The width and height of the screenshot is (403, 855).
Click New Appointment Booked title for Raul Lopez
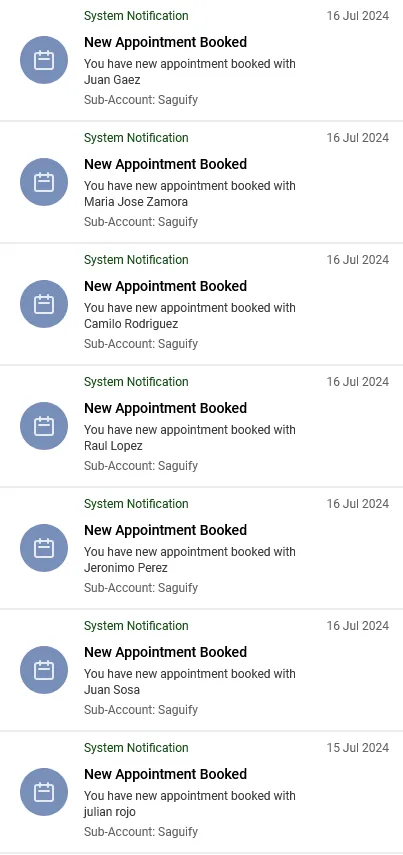tap(165, 408)
